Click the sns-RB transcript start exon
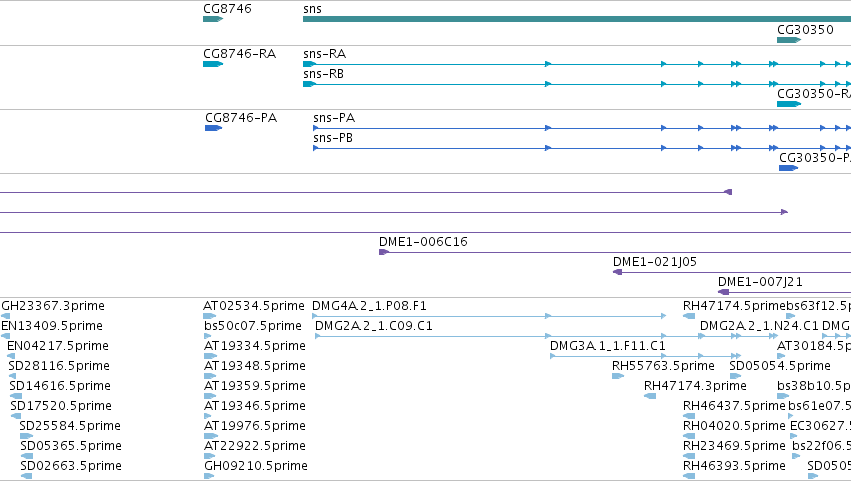The image size is (851, 481). pos(309,84)
